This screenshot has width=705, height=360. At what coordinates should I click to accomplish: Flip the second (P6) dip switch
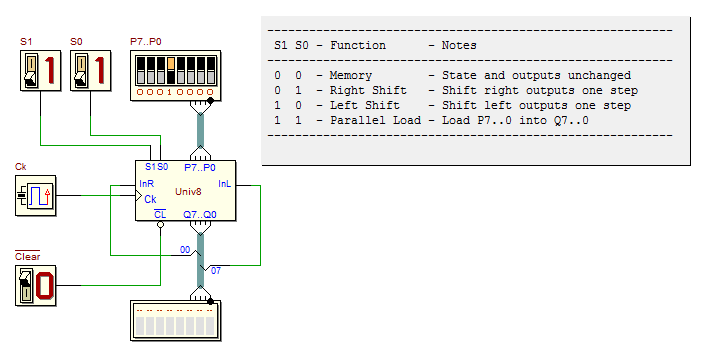click(x=151, y=70)
